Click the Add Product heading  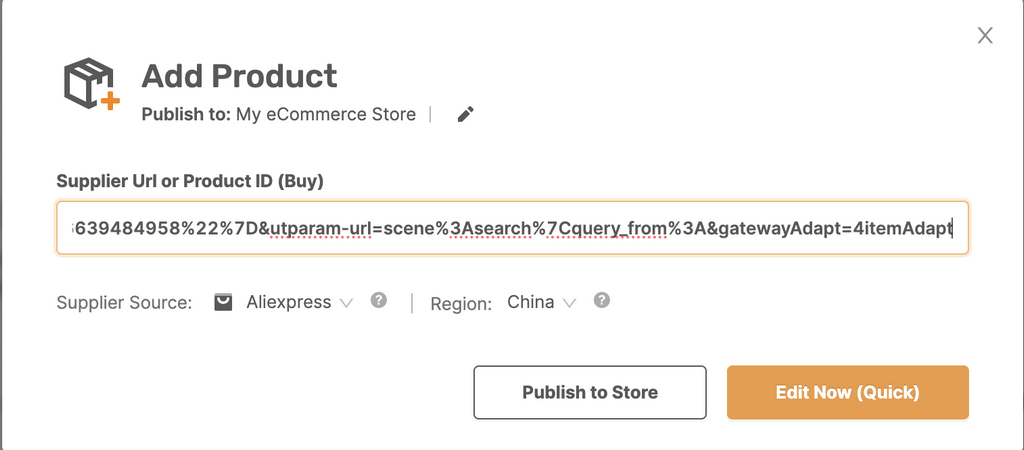coord(239,76)
